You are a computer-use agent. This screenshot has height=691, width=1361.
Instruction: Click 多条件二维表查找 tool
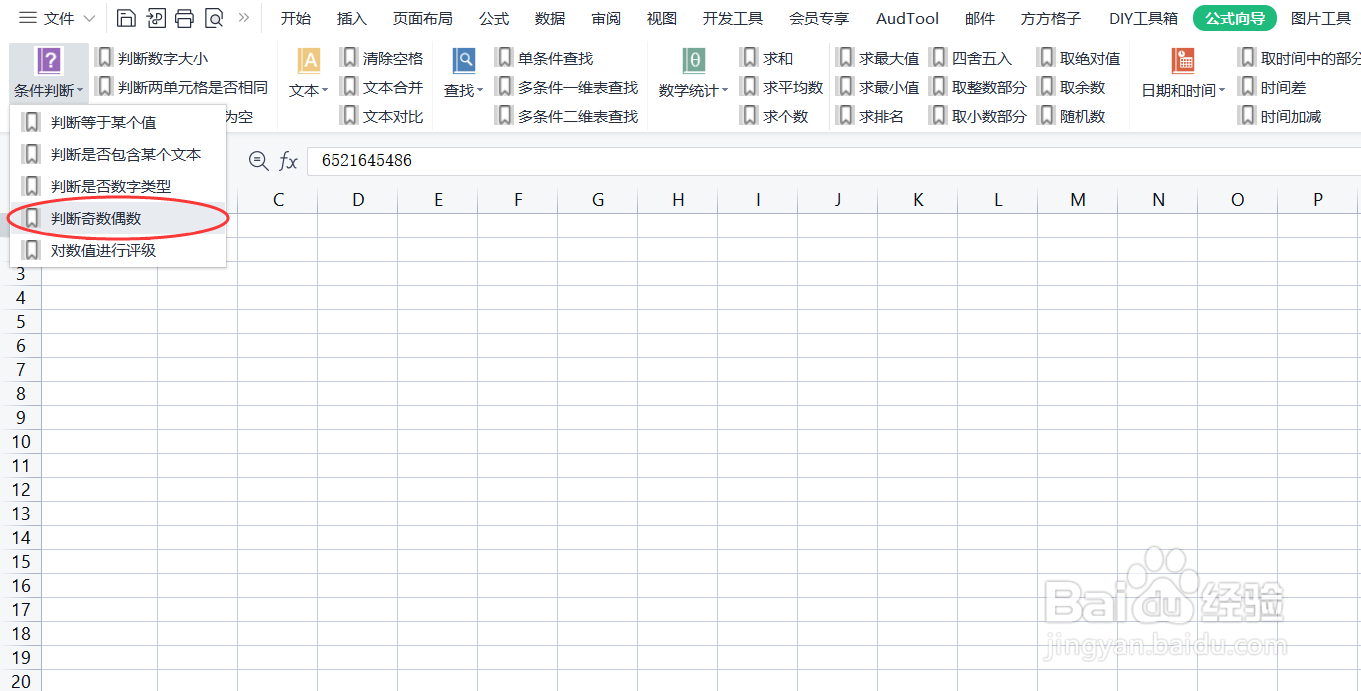(x=567, y=116)
